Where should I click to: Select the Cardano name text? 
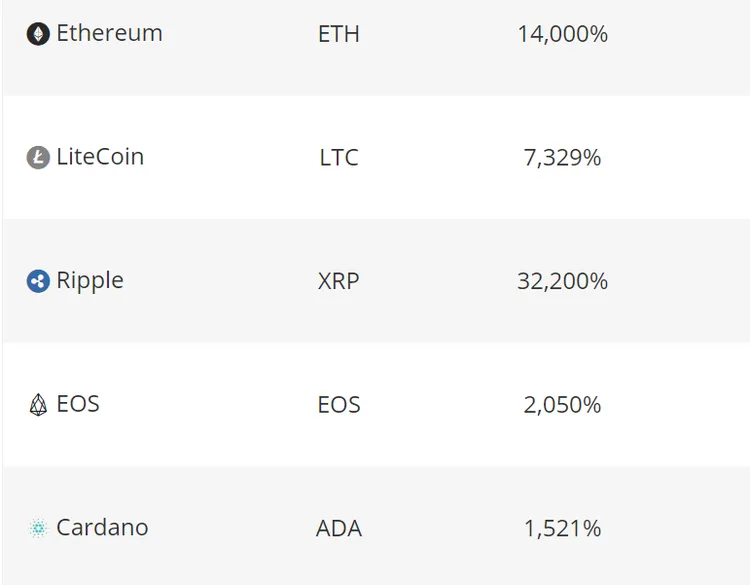tap(102, 528)
